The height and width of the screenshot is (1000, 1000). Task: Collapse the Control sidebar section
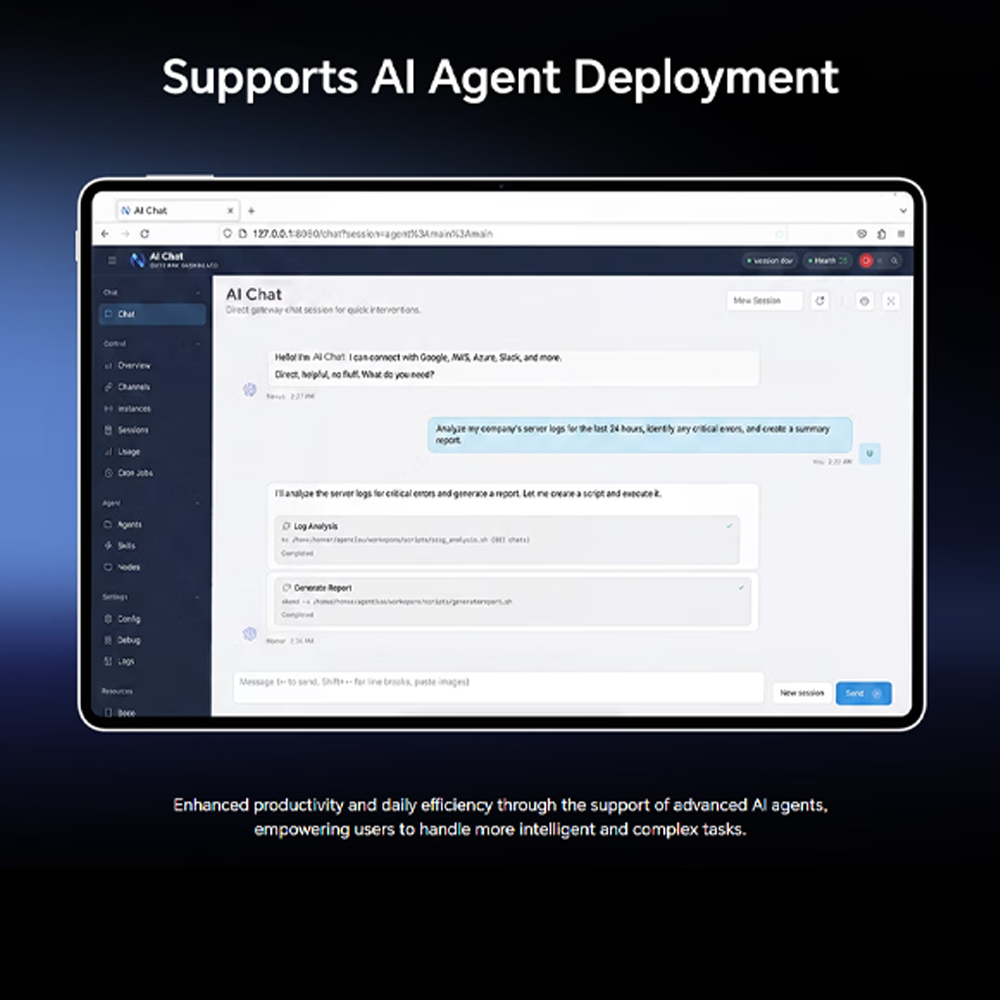point(198,344)
